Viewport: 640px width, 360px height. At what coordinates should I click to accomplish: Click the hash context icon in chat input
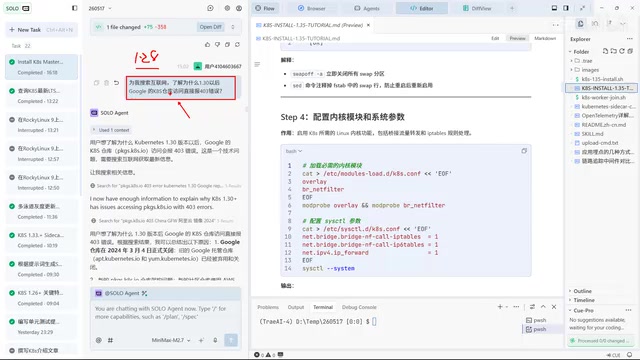(110, 340)
